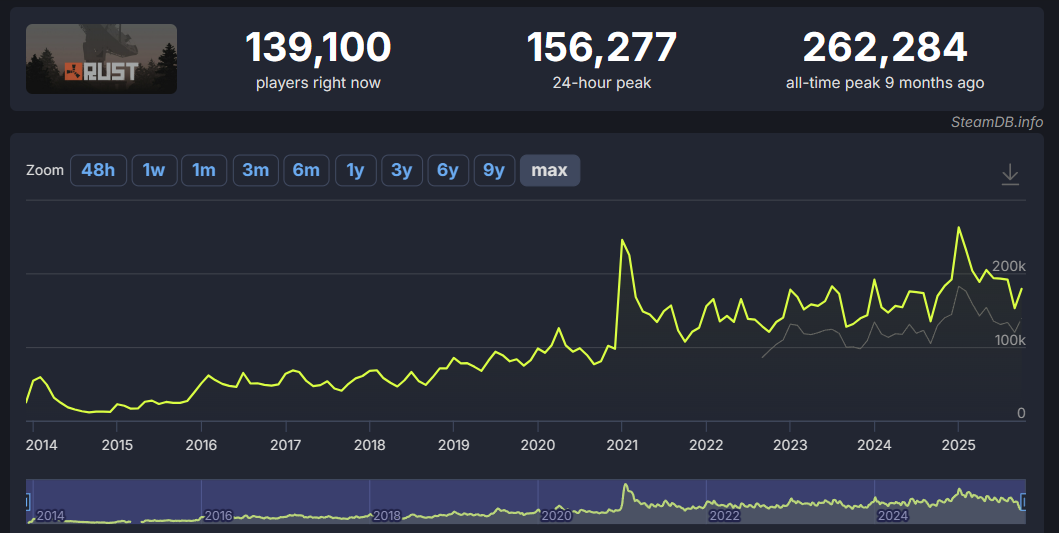Image resolution: width=1059 pixels, height=533 pixels.
Task: Click the 100k y-axis label
Action: 1010,340
